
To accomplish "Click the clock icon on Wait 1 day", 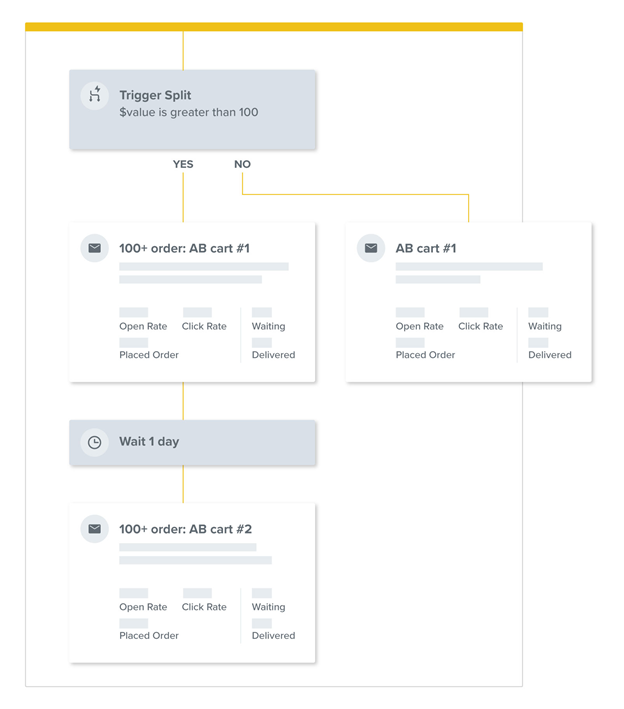I will coord(95,442).
